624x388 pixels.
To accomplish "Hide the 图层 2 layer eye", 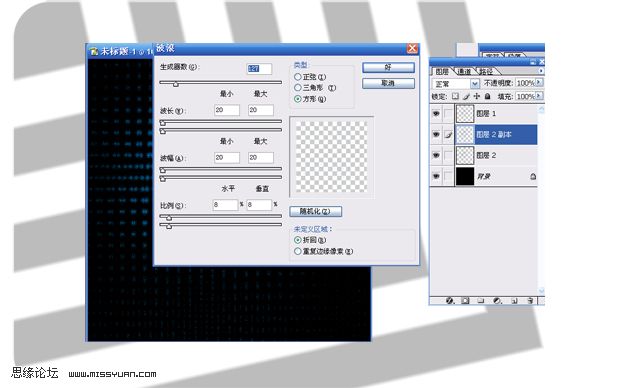I will point(436,155).
